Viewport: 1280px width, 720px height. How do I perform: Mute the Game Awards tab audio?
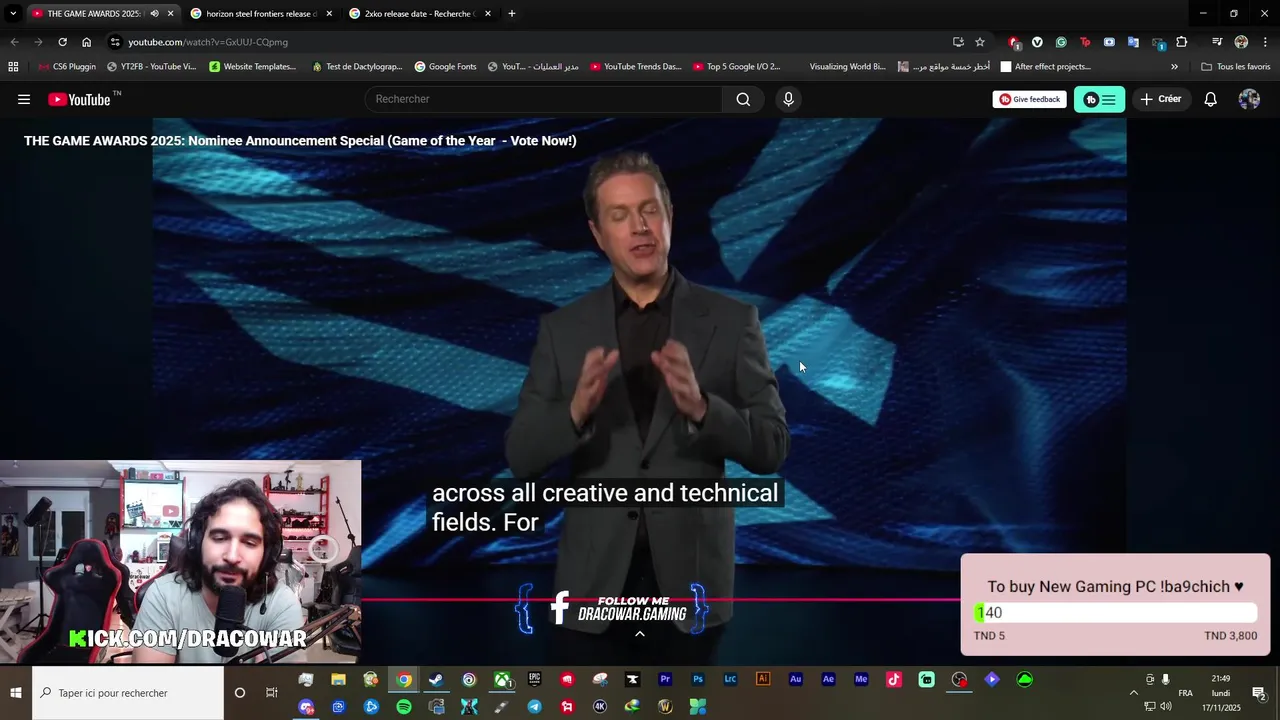(154, 14)
